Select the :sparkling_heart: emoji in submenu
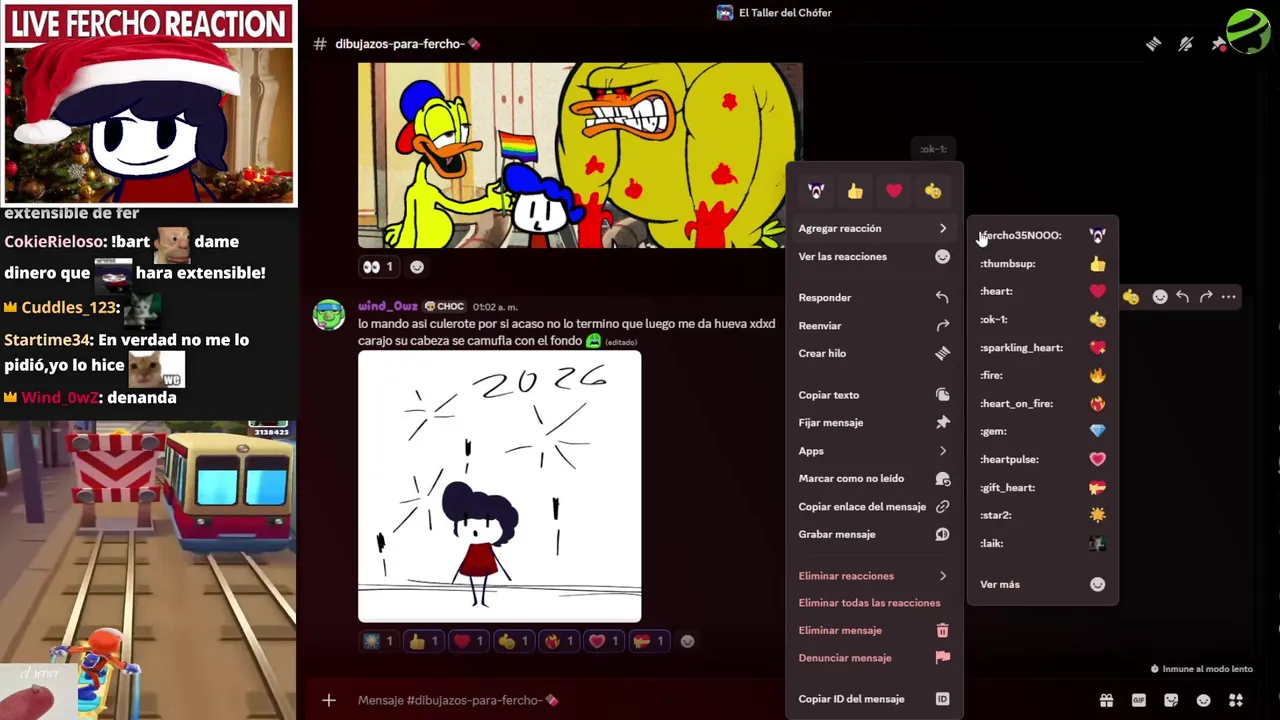The height and width of the screenshot is (720, 1280). pyautogui.click(x=1043, y=348)
